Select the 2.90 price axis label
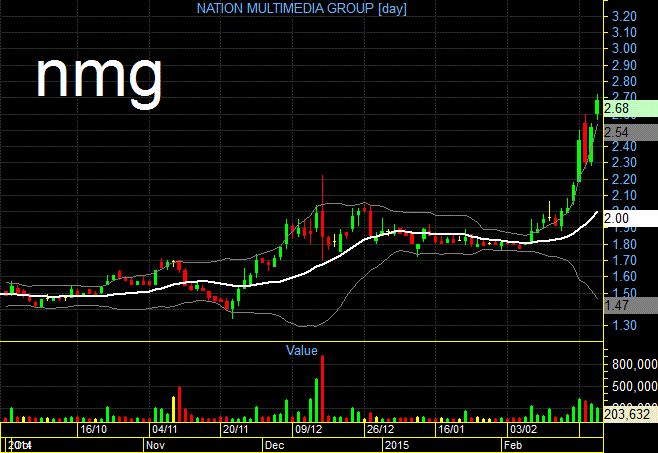This screenshot has height=453, width=658. (x=624, y=65)
